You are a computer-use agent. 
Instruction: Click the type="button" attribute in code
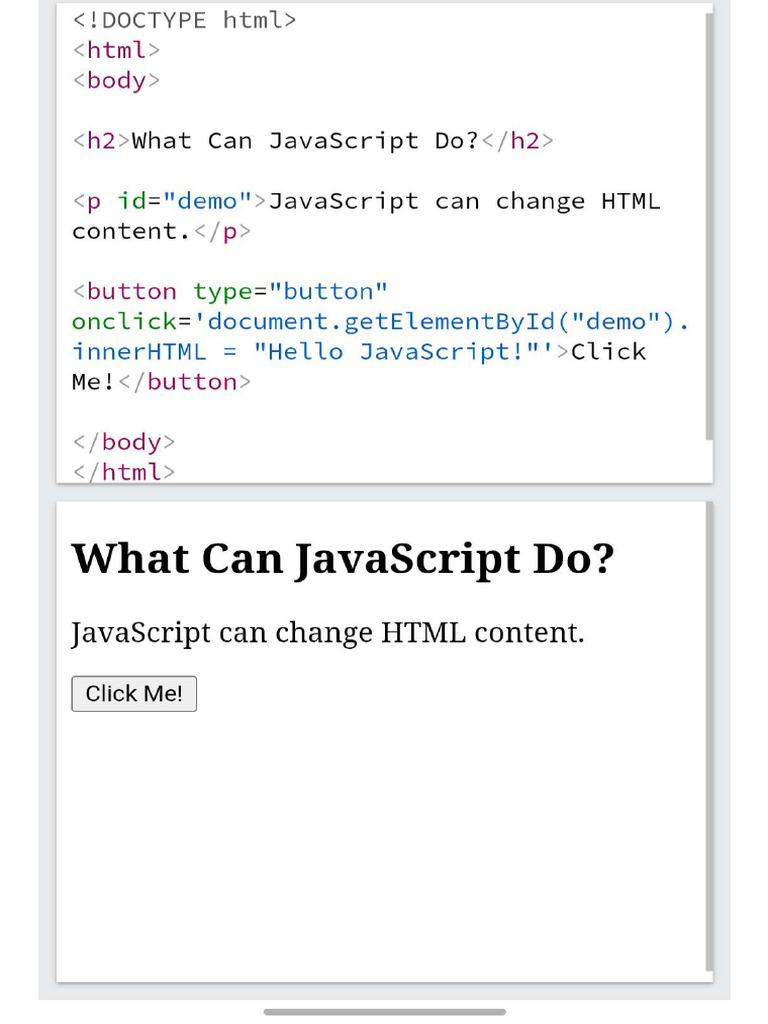[x=291, y=291]
